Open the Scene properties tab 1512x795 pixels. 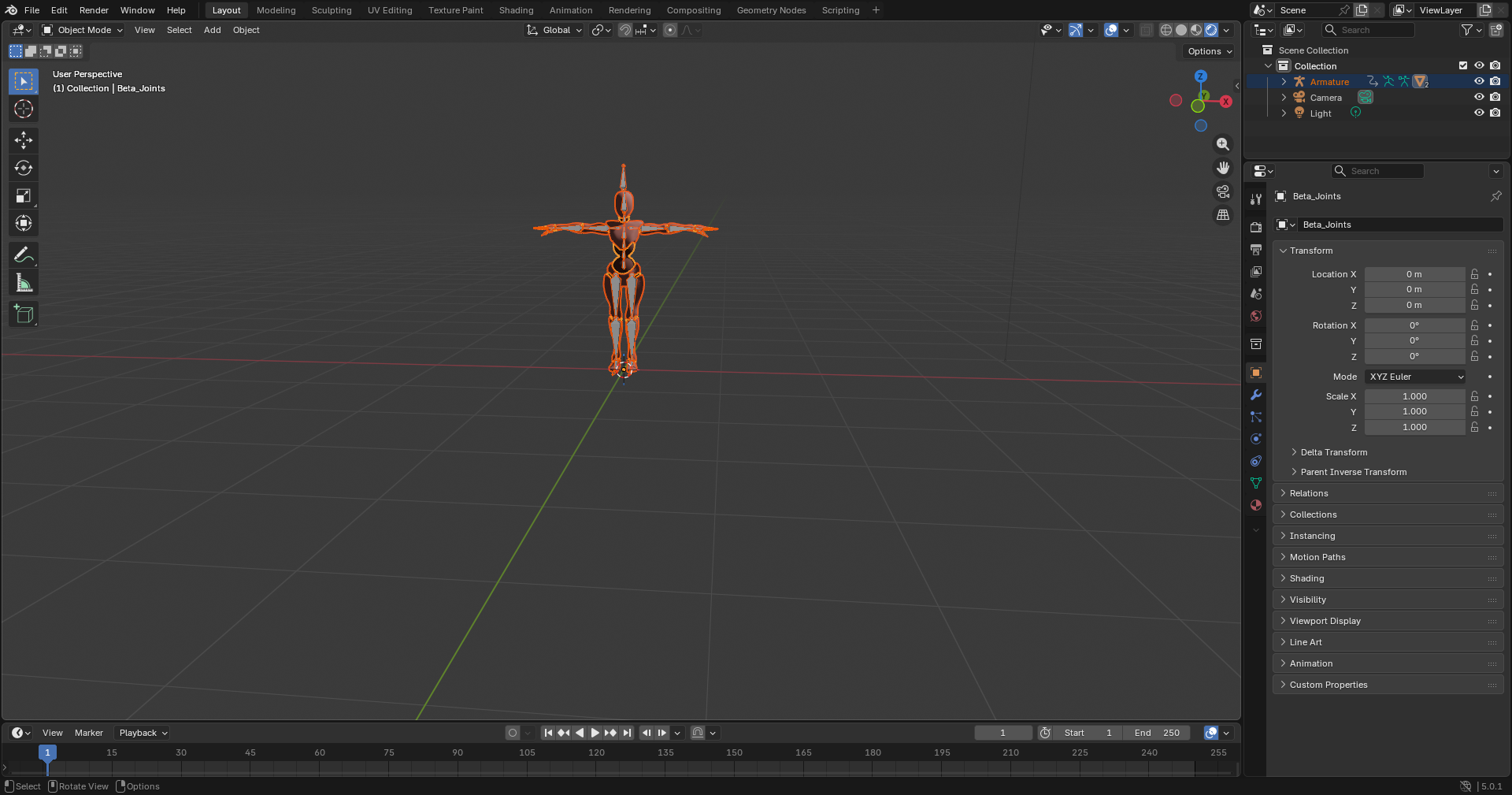1256,294
